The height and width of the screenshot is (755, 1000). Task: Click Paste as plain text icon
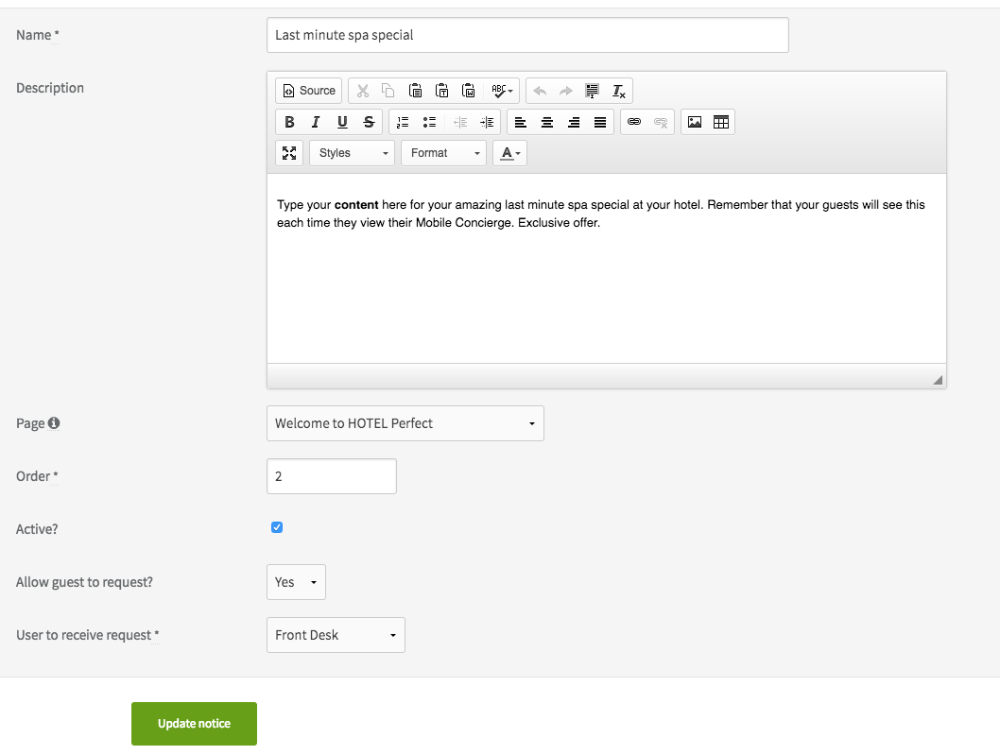coord(442,91)
